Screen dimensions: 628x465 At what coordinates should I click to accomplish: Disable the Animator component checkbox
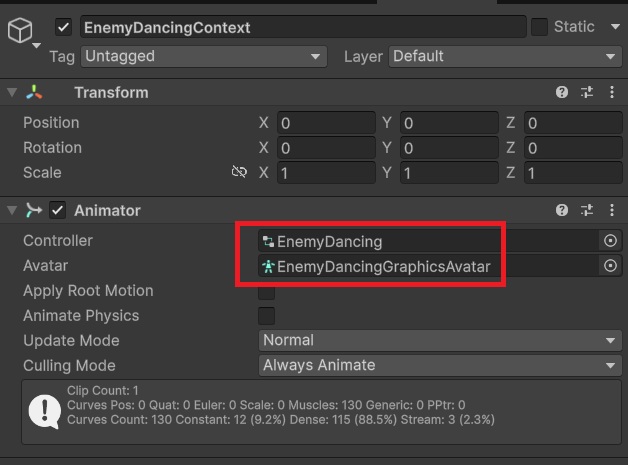click(58, 211)
